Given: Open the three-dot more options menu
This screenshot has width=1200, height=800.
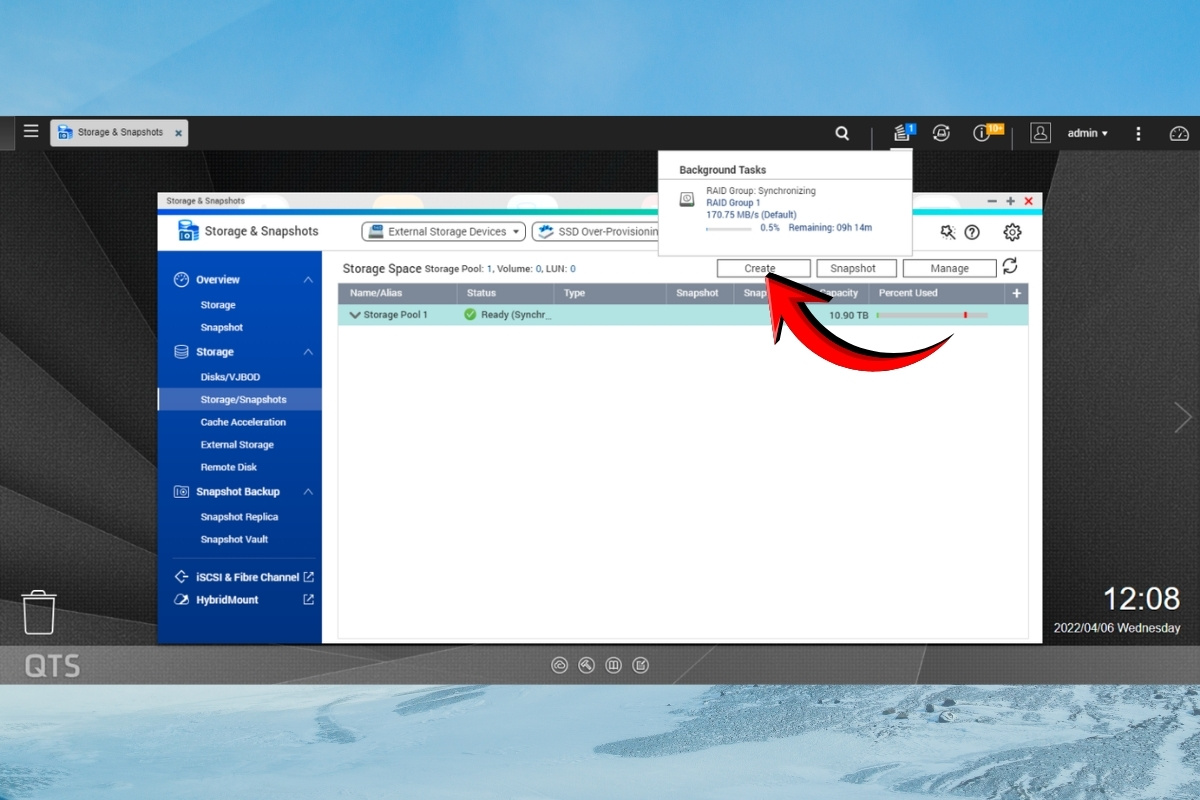Looking at the screenshot, I should (1138, 133).
